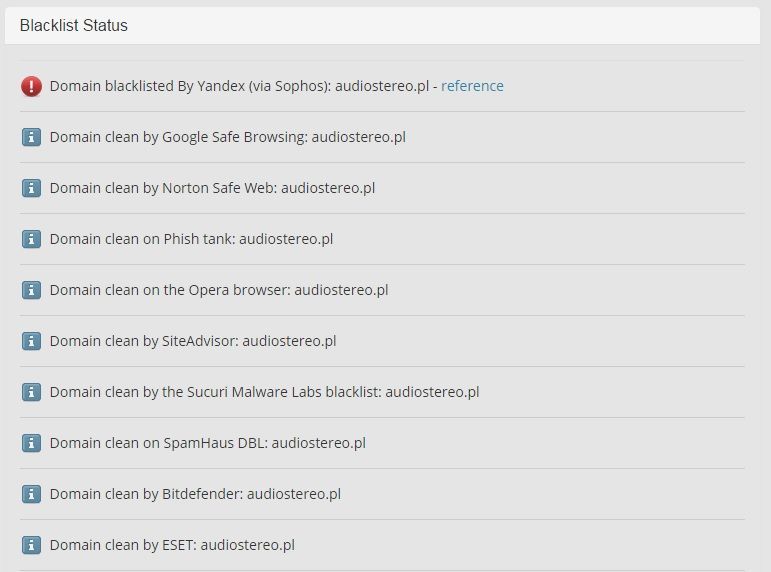Click the Sucuri Malware Labs info icon

click(x=31, y=392)
